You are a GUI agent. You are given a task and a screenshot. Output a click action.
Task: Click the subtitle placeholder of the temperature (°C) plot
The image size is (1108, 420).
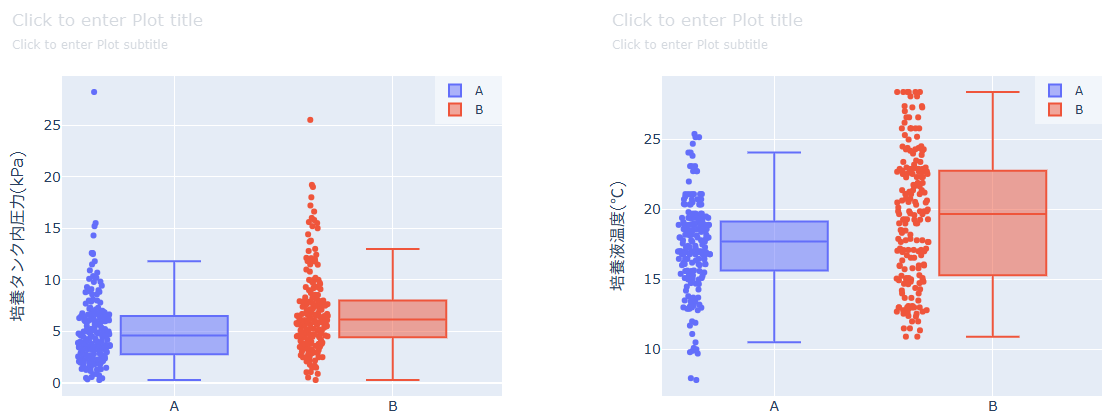pos(690,45)
